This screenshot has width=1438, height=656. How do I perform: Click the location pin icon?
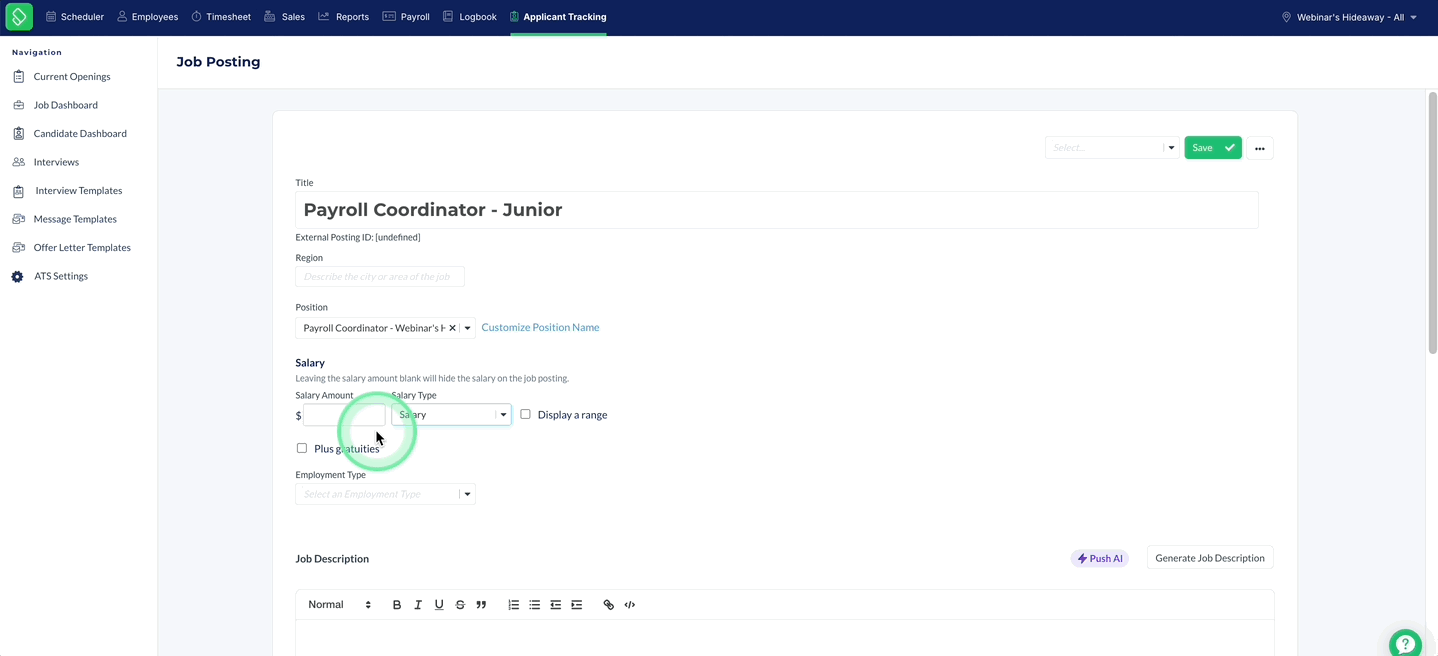point(1286,17)
